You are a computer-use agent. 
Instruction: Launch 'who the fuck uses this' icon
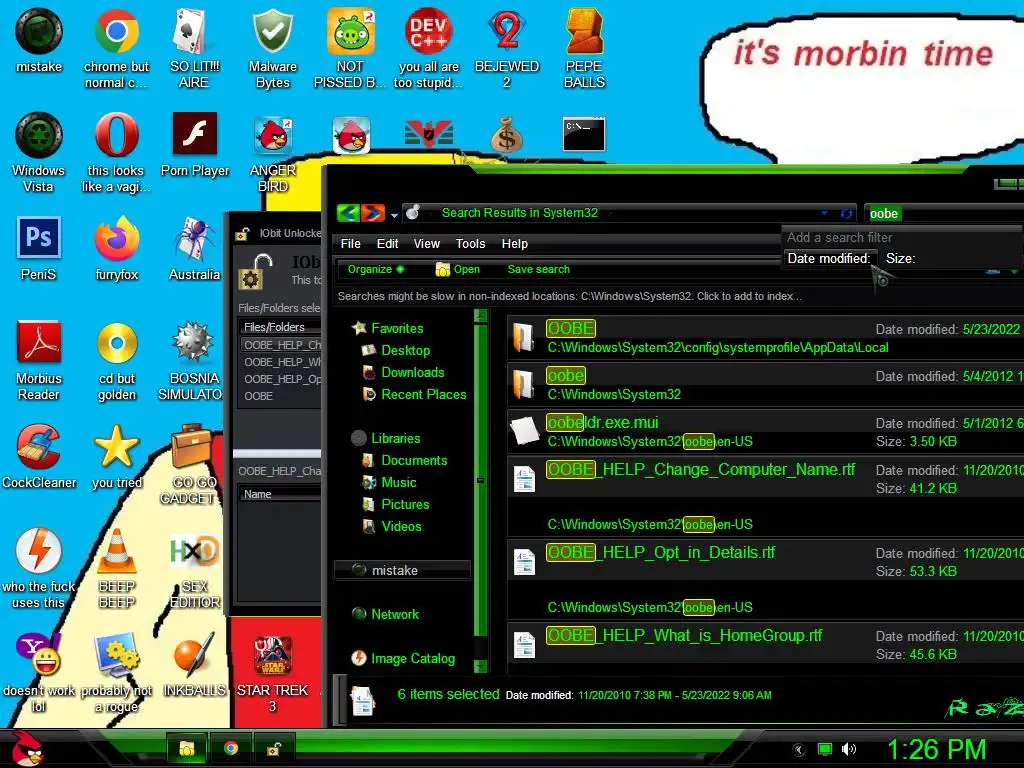pyautogui.click(x=39, y=568)
